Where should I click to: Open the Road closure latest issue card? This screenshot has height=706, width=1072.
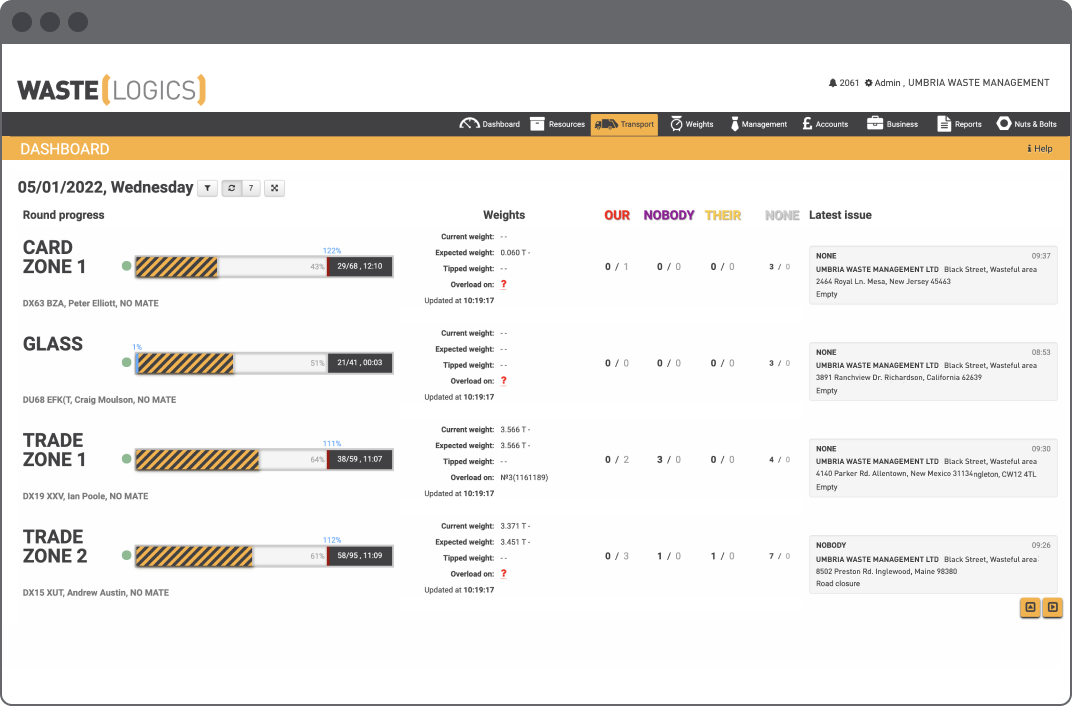pyautogui.click(x=932, y=564)
